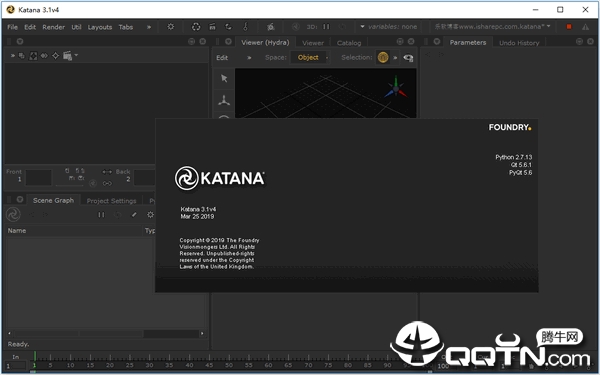This screenshot has height=375, width=600.
Task: Switch to the Catalog tab
Action: (x=349, y=43)
